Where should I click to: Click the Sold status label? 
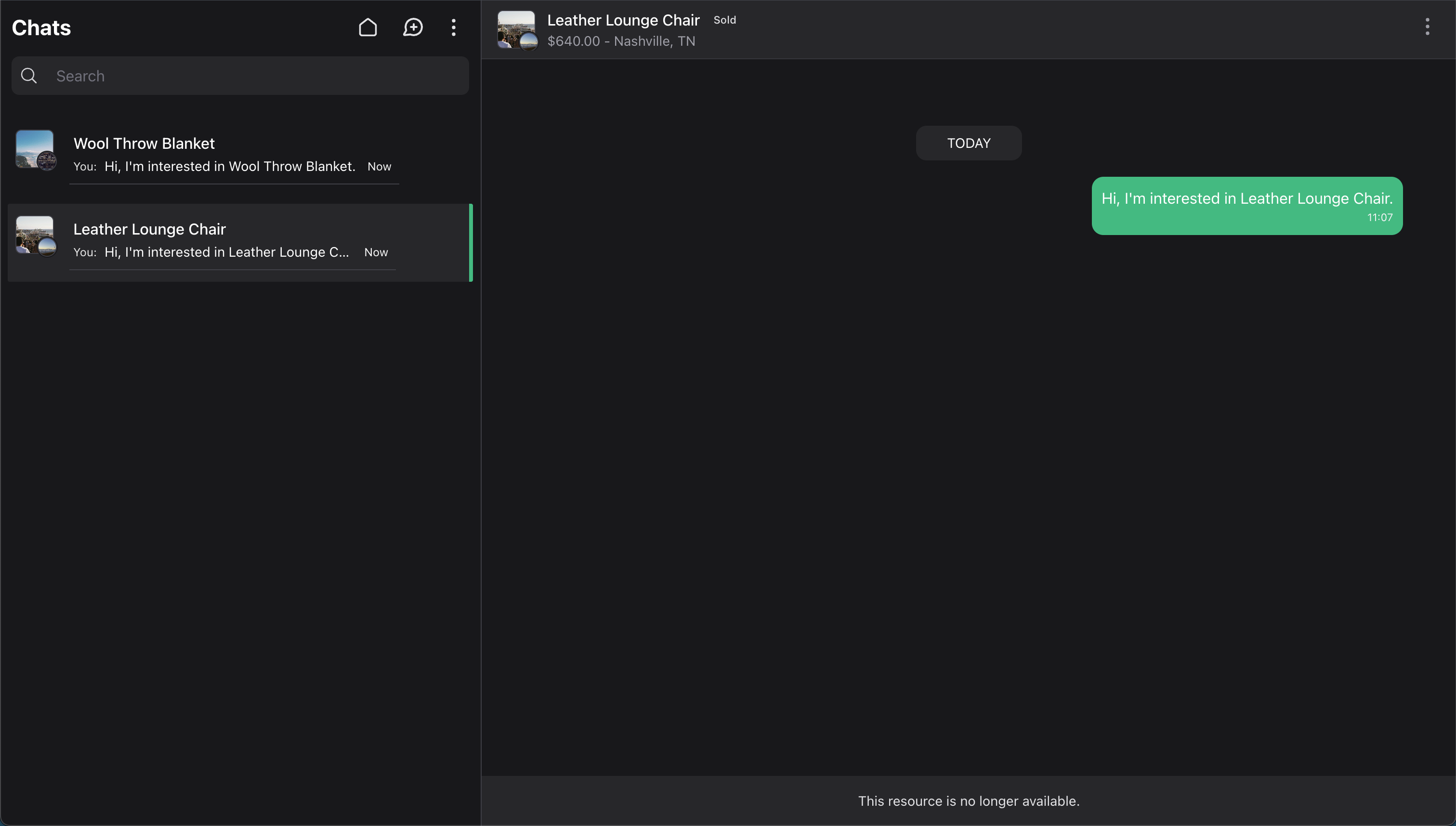click(x=724, y=20)
